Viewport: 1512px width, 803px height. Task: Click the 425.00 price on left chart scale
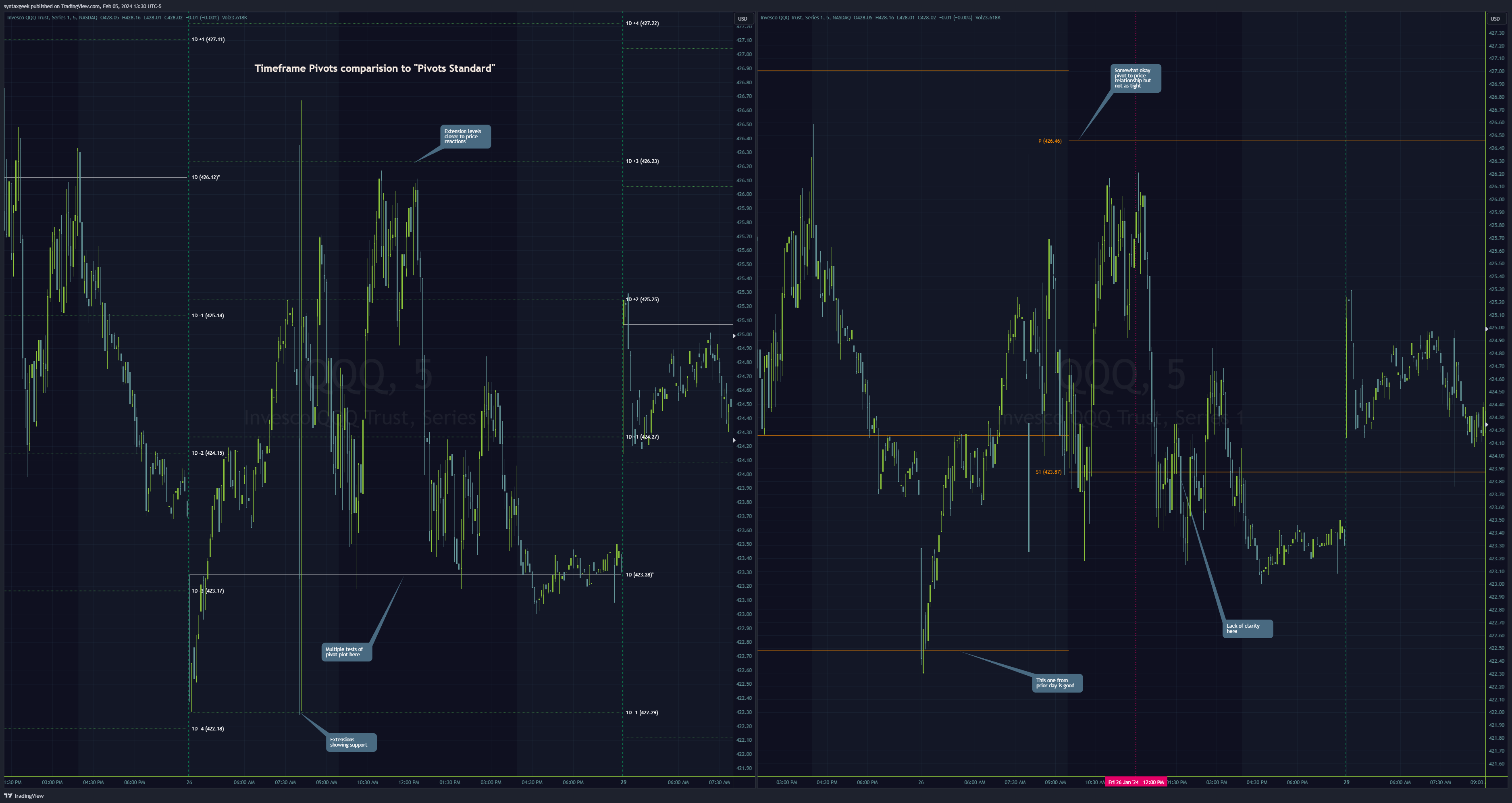click(744, 335)
